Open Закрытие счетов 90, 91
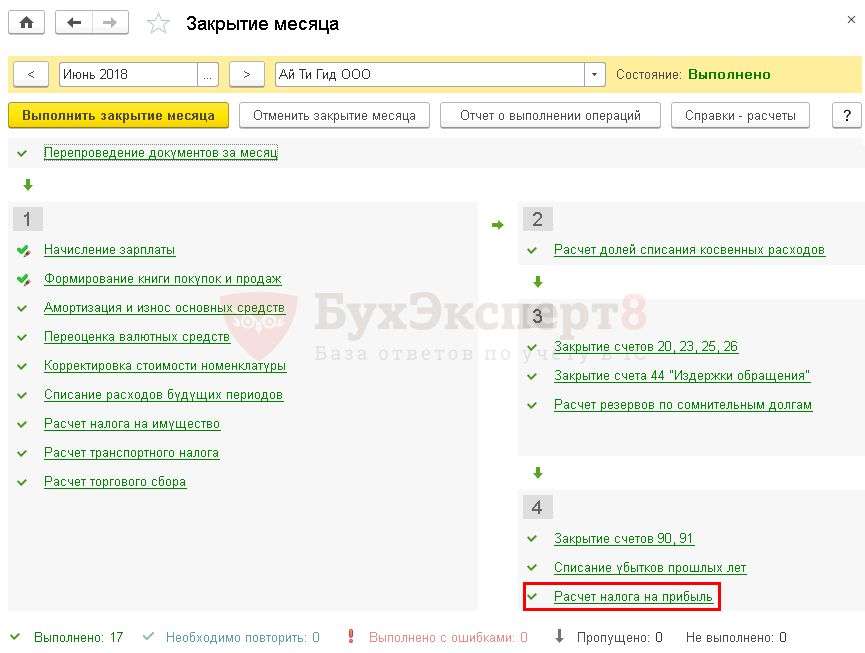This screenshot has height=653, width=865. coord(624,538)
